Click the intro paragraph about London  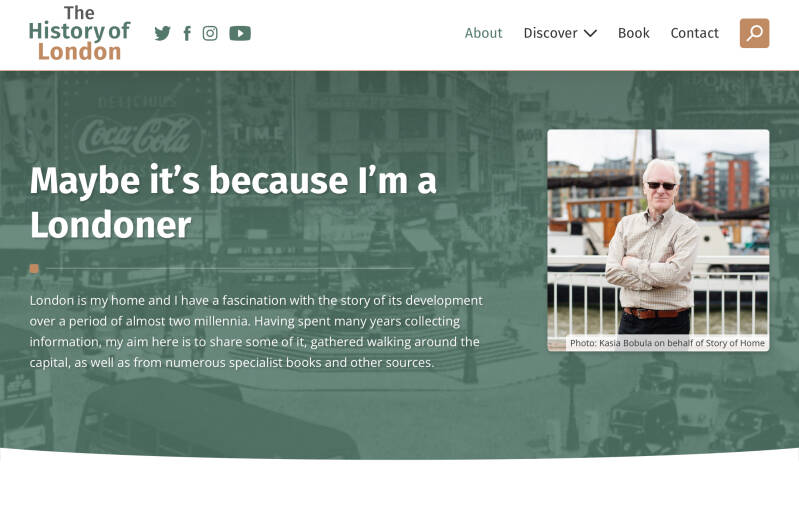coord(256,331)
